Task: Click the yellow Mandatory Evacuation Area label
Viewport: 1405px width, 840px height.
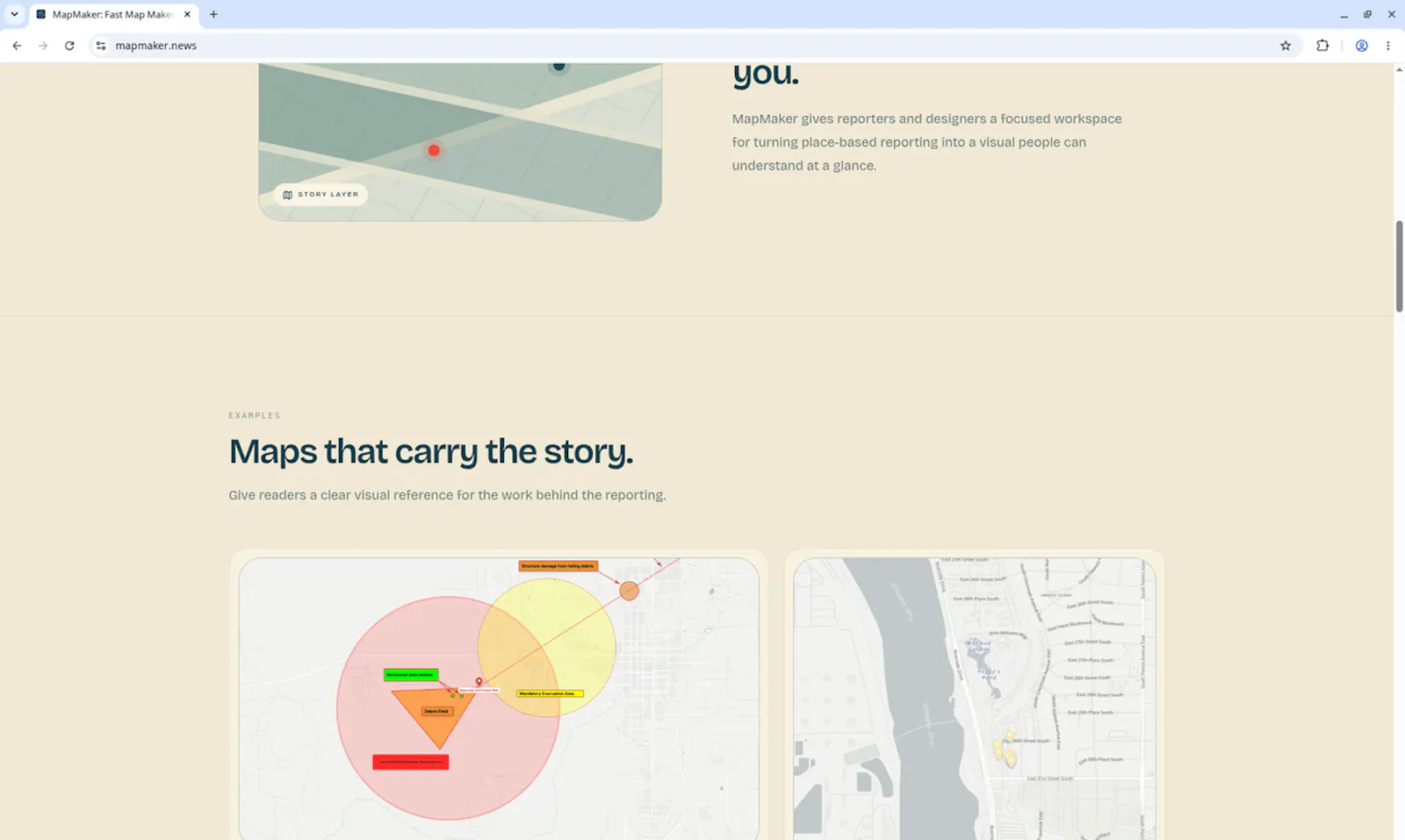Action: click(550, 693)
